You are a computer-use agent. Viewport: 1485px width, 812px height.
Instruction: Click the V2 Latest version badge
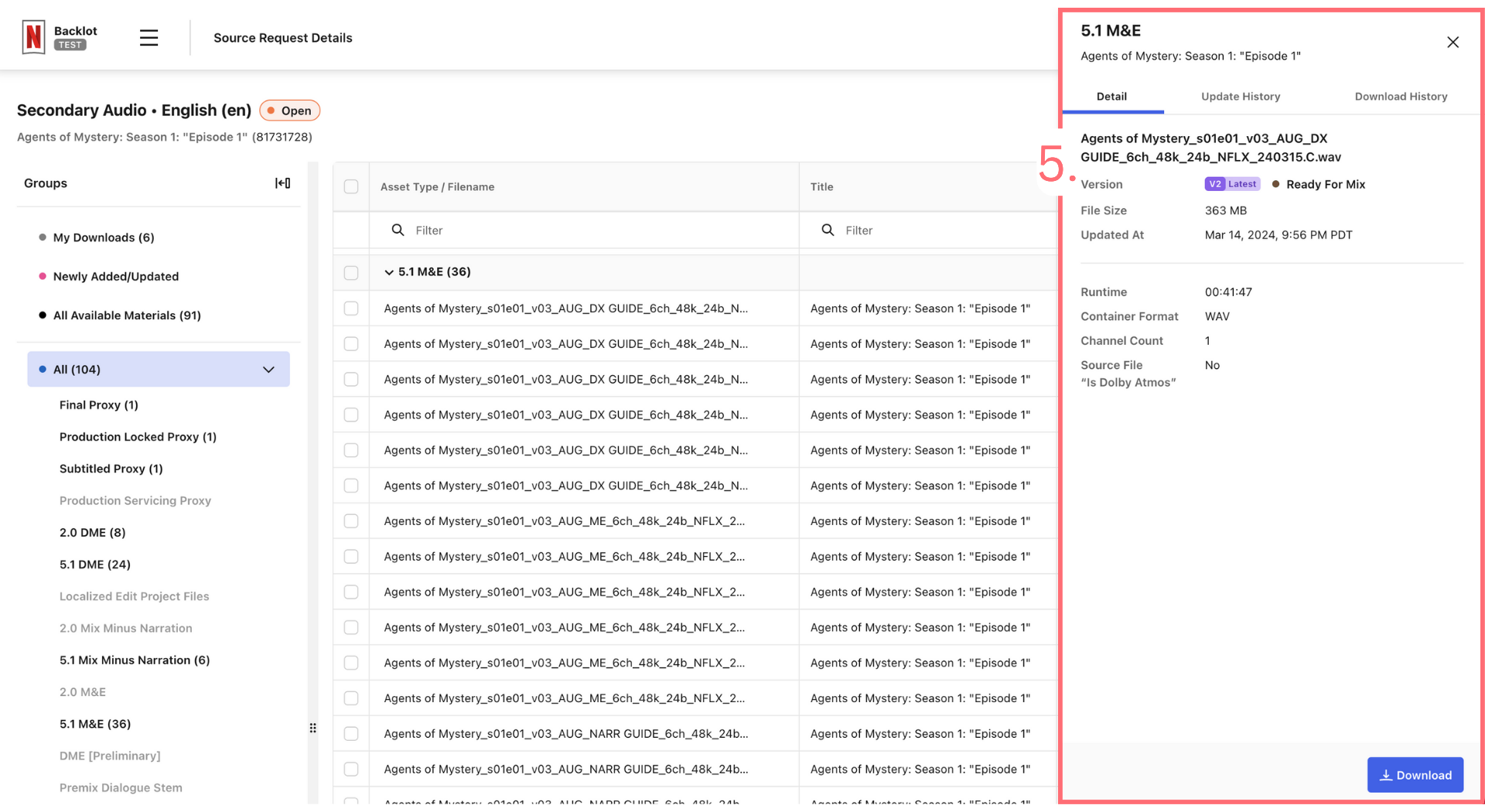tap(1232, 184)
